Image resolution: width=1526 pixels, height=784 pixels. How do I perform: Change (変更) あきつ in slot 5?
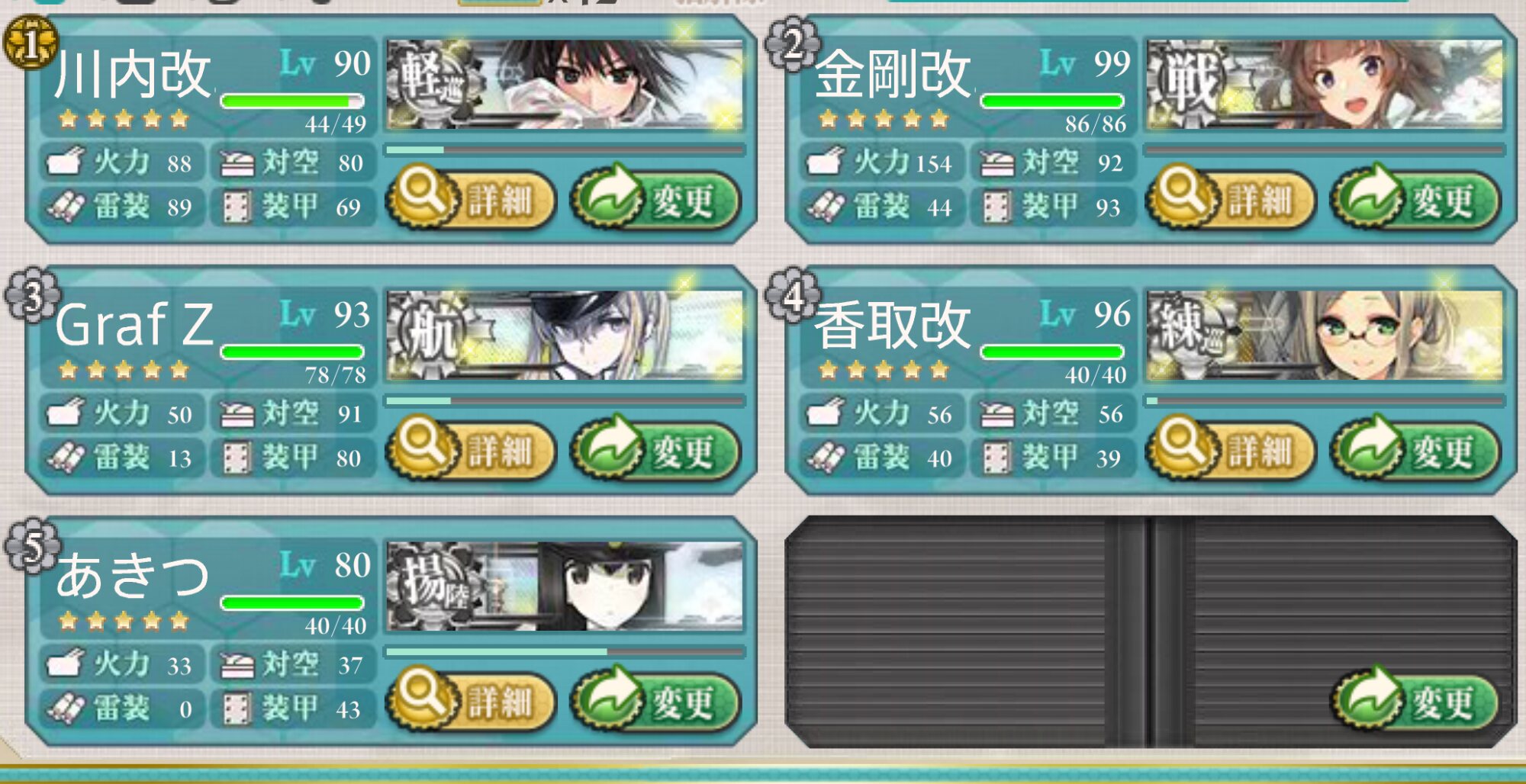point(655,701)
